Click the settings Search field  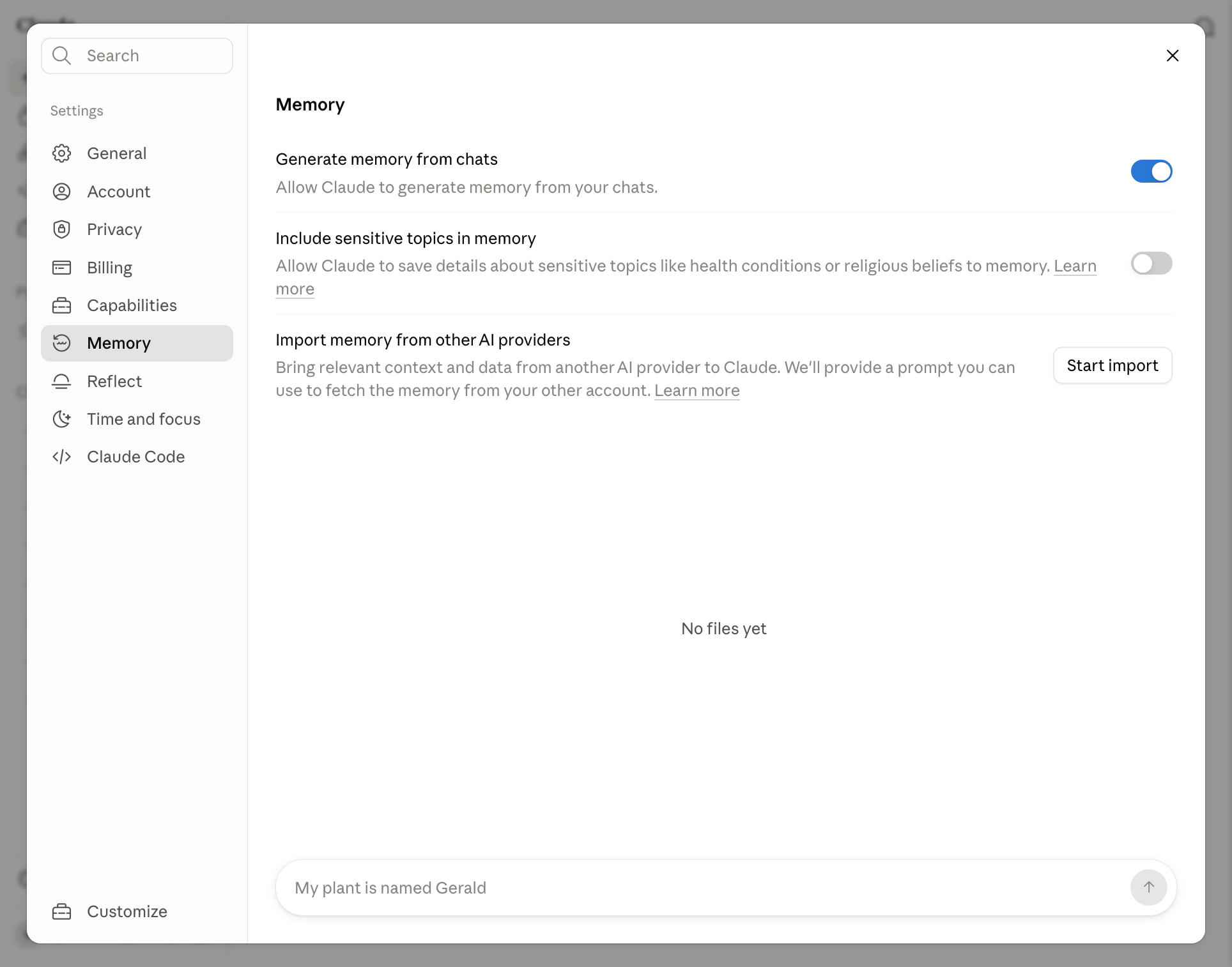point(137,56)
